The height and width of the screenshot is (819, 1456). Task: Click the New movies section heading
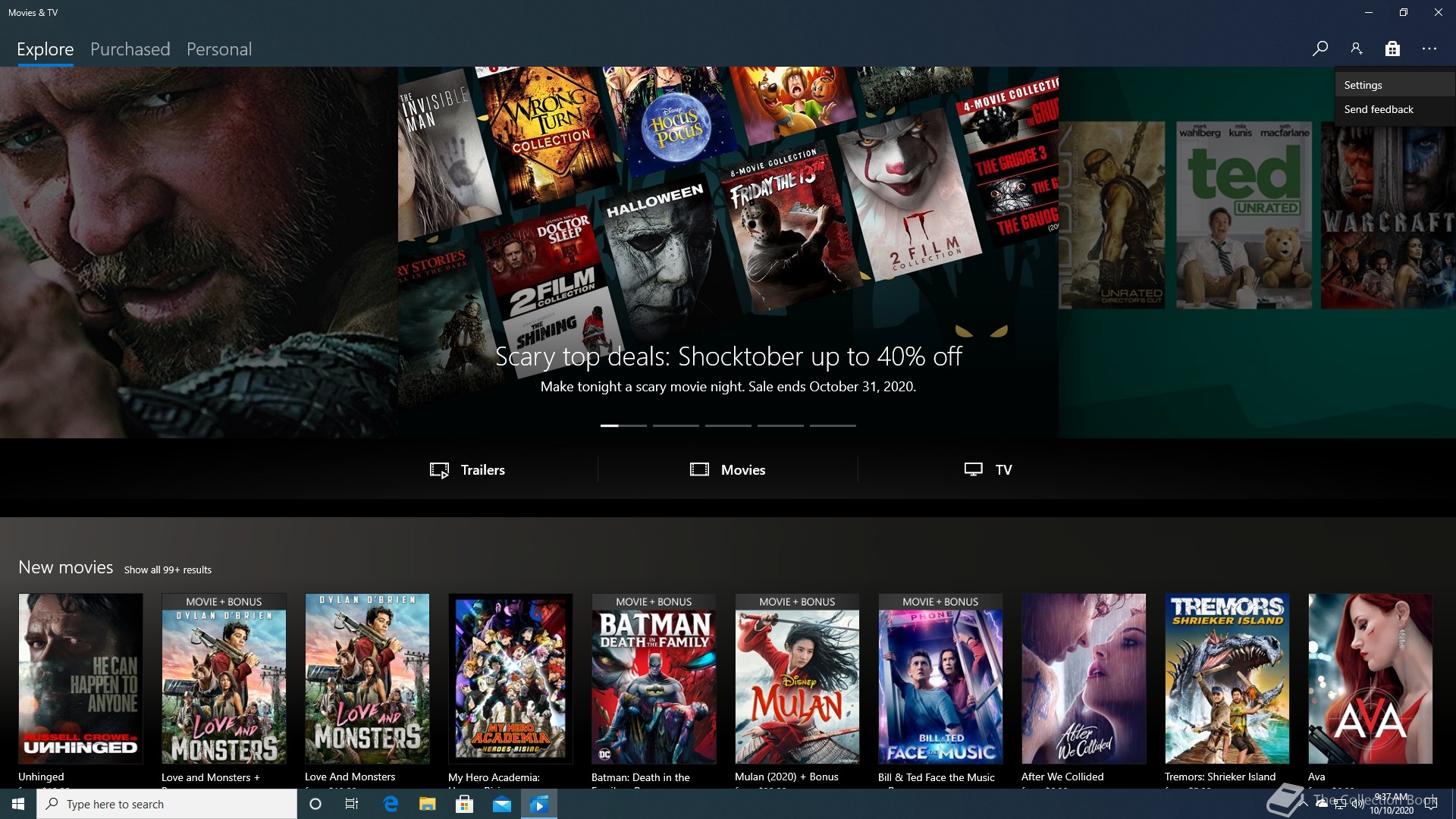(x=66, y=567)
